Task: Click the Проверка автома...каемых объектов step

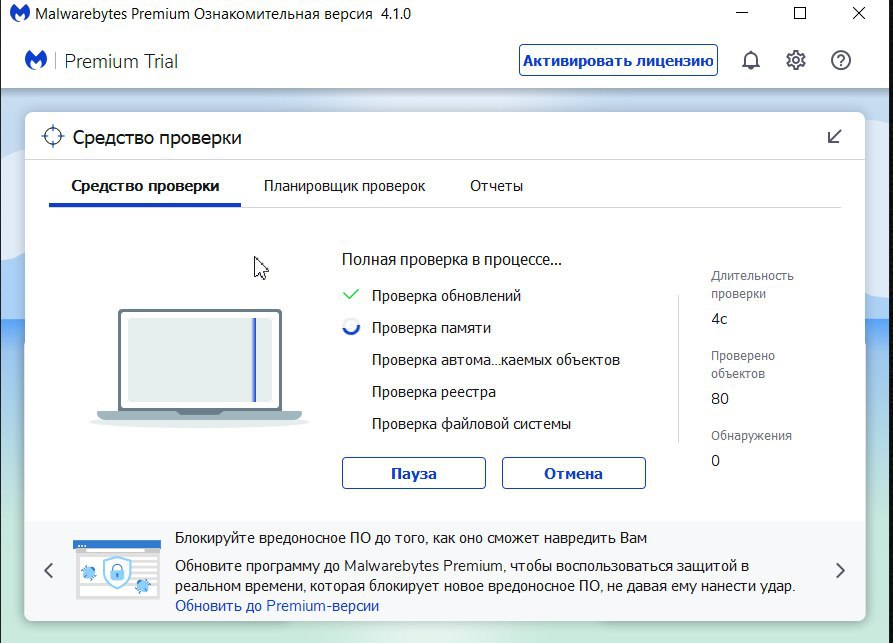Action: (495, 360)
